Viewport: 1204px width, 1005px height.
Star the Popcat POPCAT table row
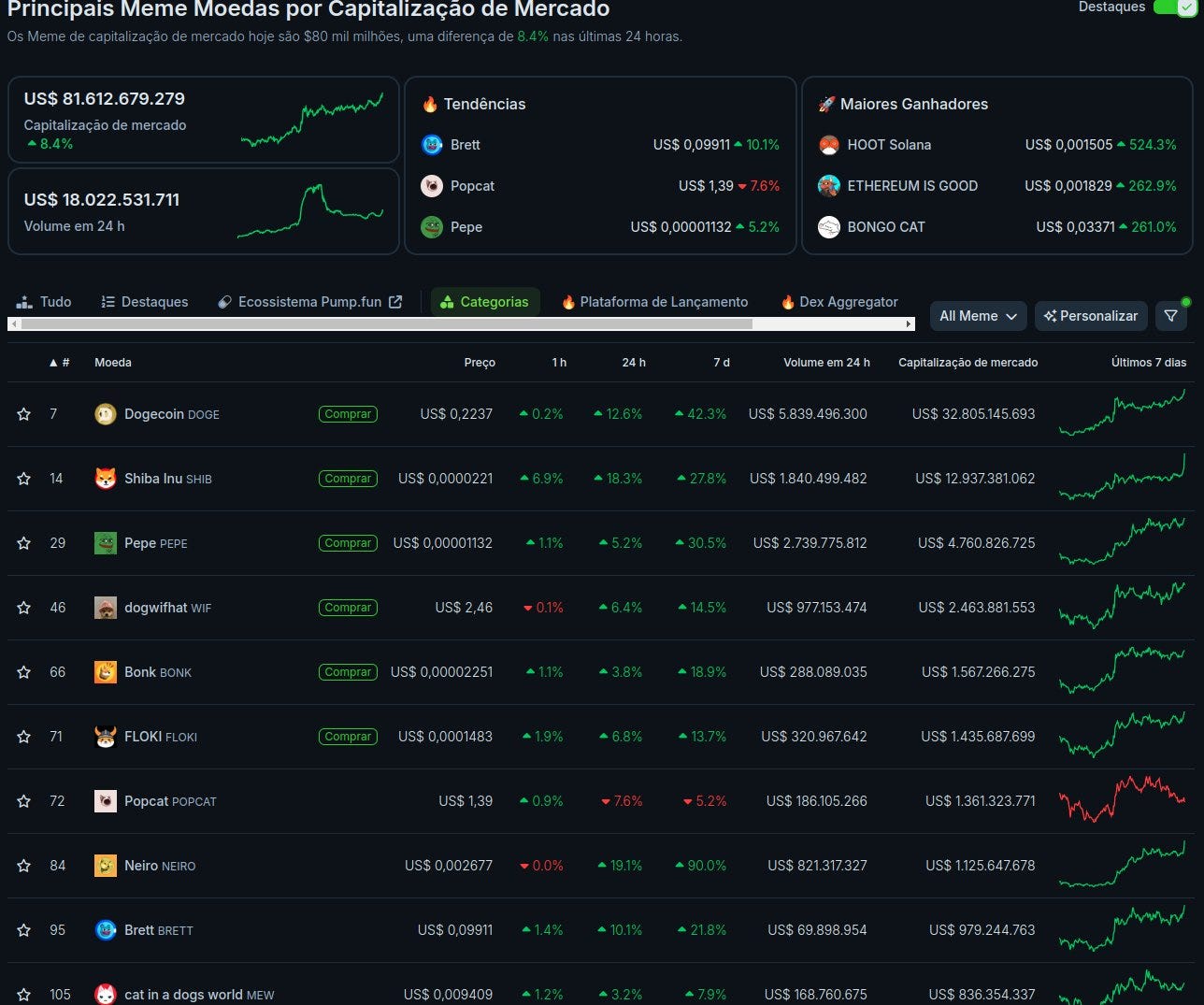point(24,801)
